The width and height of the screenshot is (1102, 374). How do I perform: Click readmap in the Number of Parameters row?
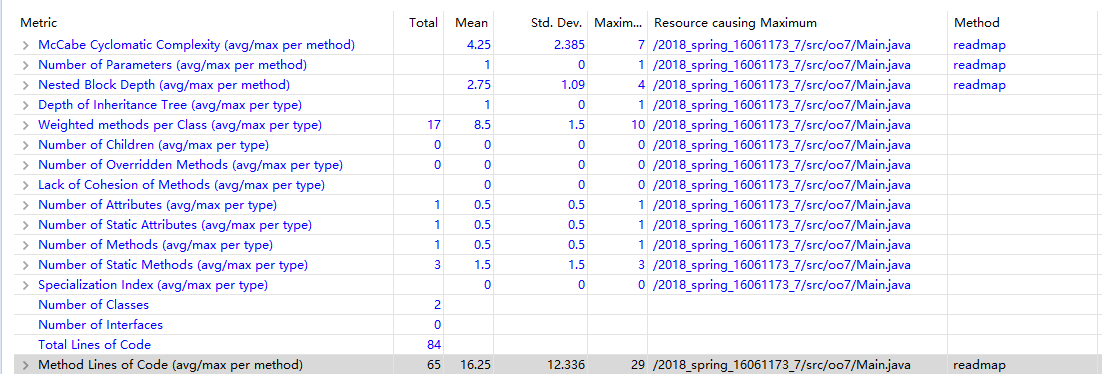[979, 65]
